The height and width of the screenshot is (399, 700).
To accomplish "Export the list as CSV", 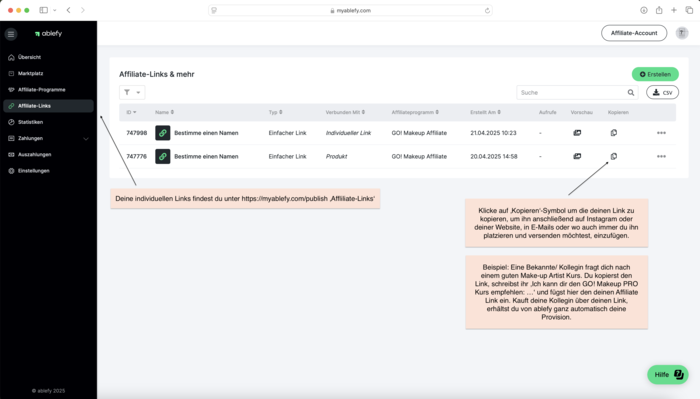I will tap(662, 92).
